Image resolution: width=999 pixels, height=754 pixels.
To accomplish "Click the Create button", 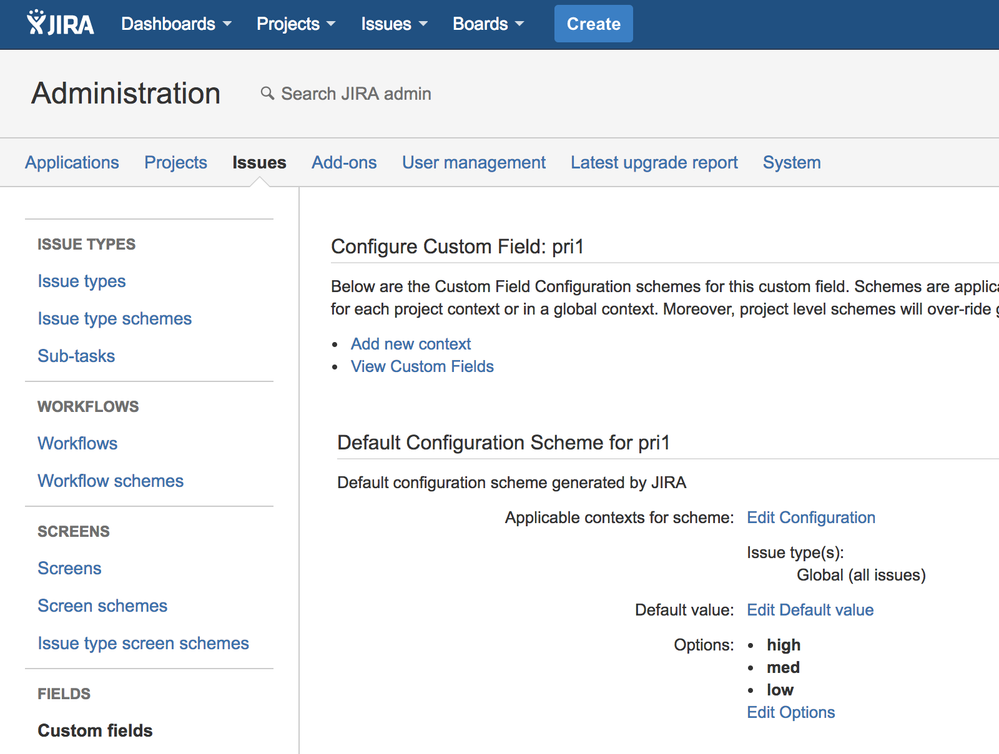I will coord(593,24).
